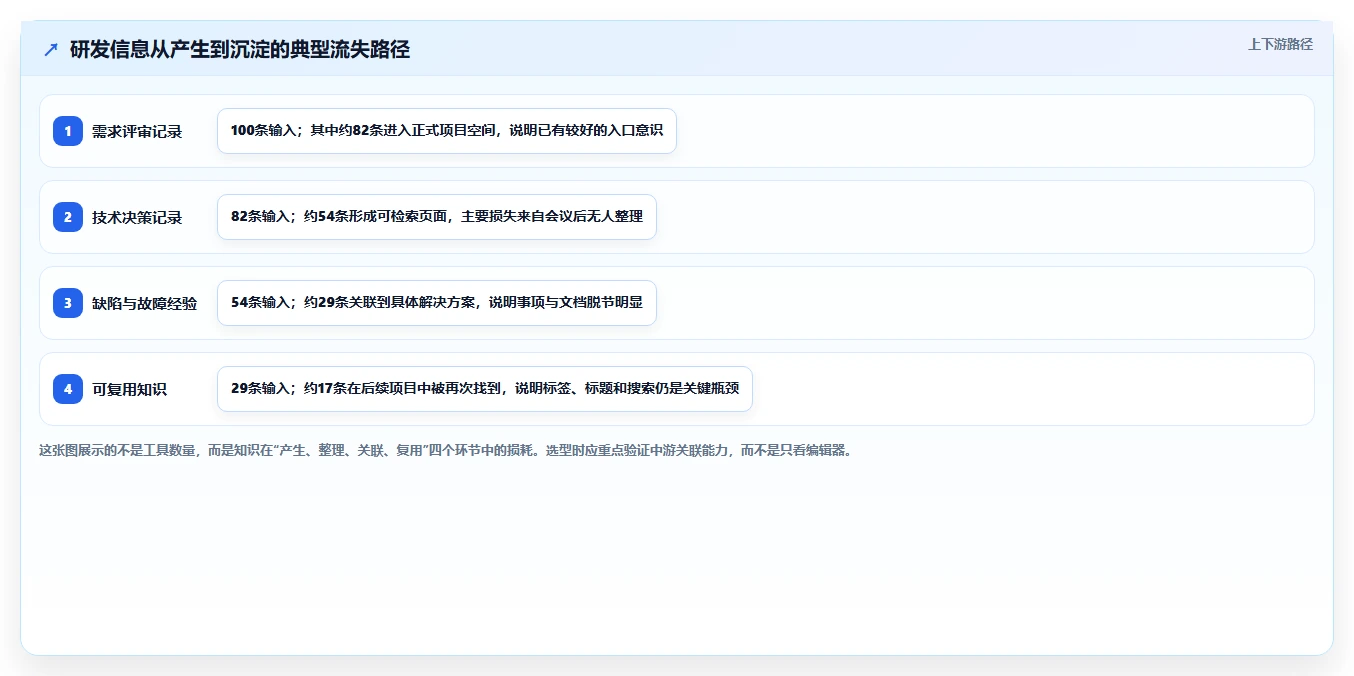Click the box starting with 54条输入
The width and height of the screenshot is (1354, 676).
click(x=437, y=303)
